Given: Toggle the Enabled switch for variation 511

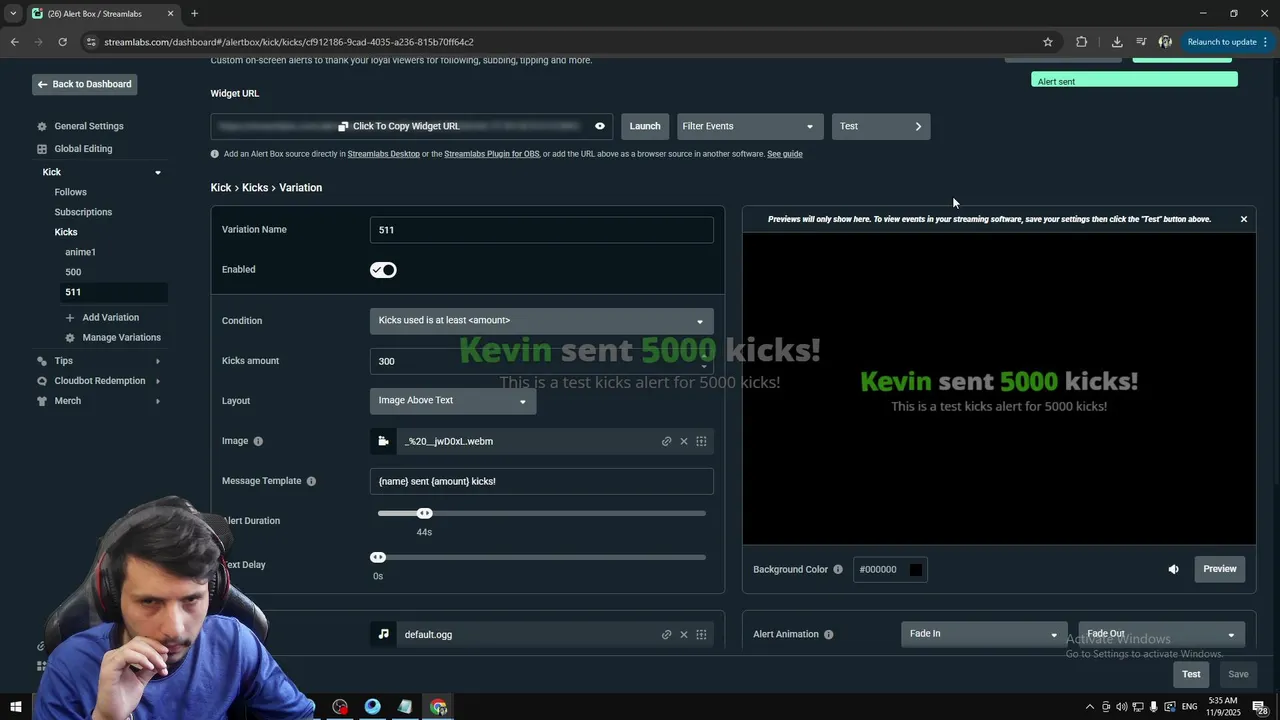Looking at the screenshot, I should tap(383, 270).
